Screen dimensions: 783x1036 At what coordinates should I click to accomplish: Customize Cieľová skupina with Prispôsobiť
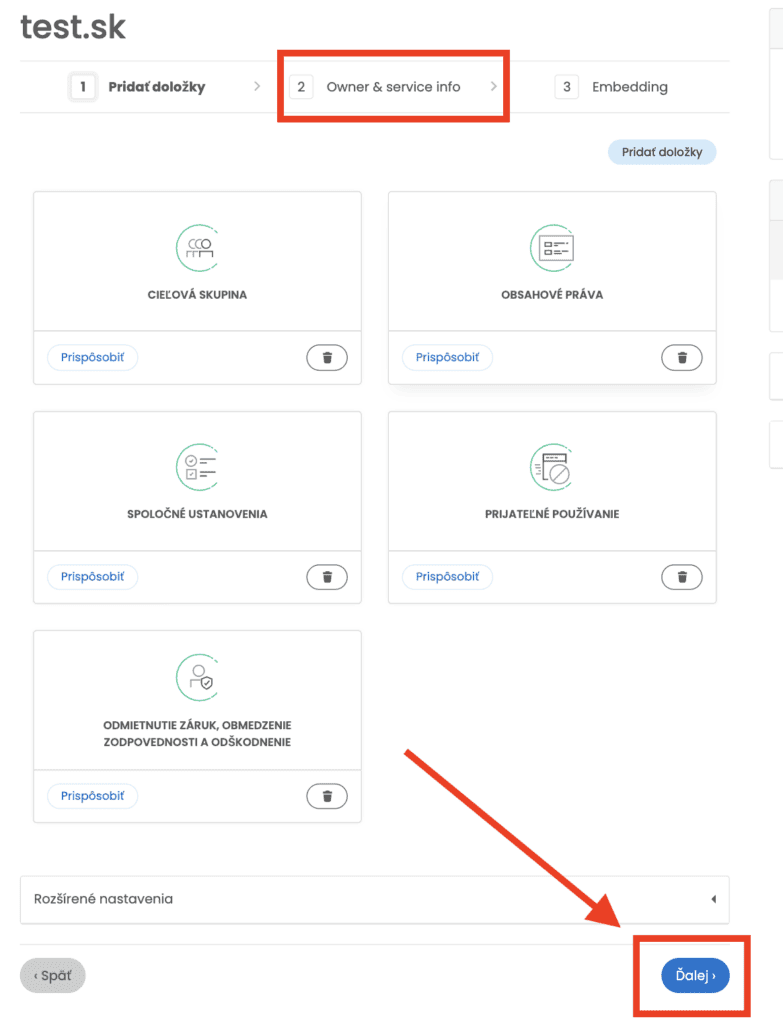pos(92,357)
